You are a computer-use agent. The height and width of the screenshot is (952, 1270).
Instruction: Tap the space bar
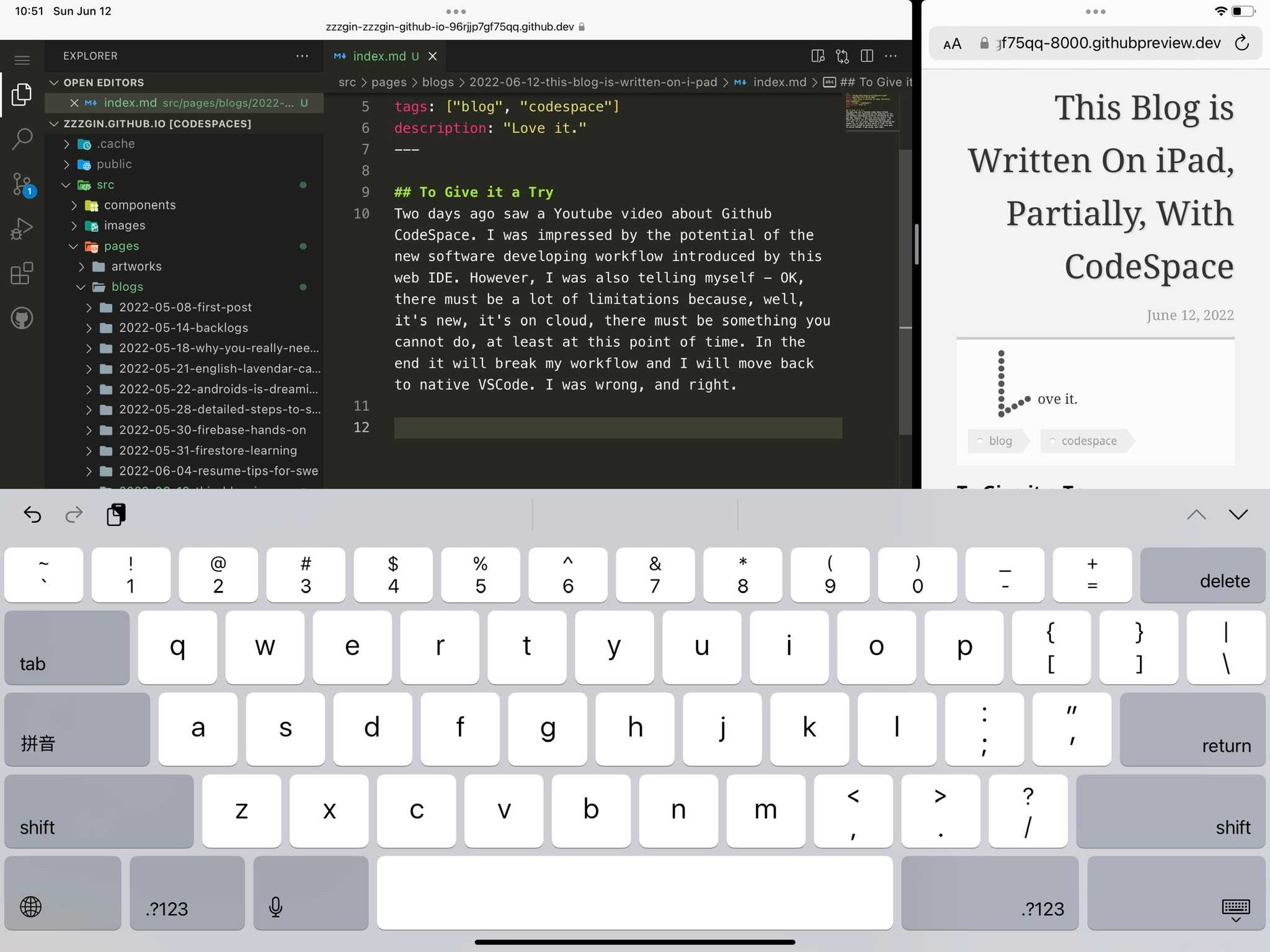pos(635,892)
